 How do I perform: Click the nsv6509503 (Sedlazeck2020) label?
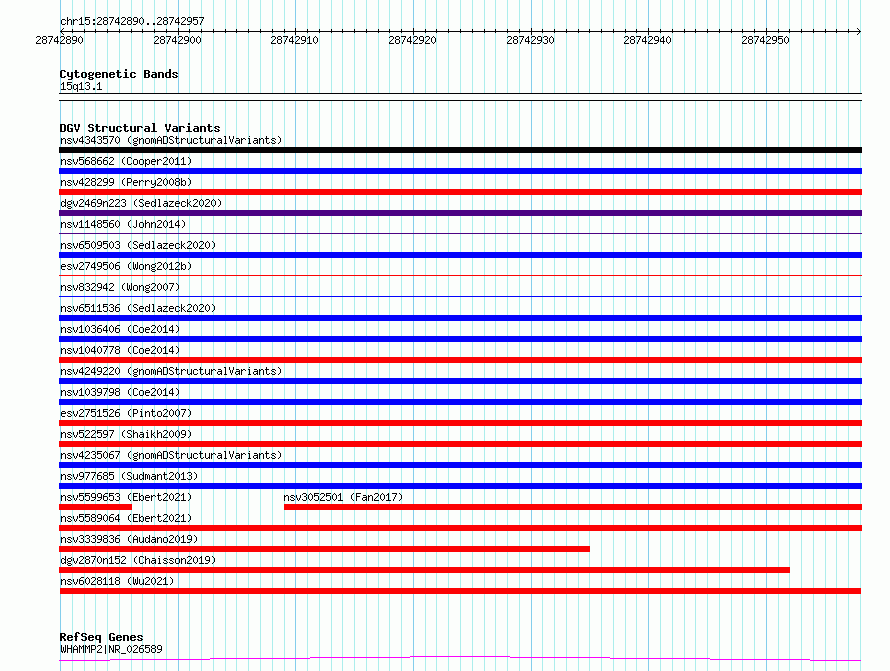(138, 245)
